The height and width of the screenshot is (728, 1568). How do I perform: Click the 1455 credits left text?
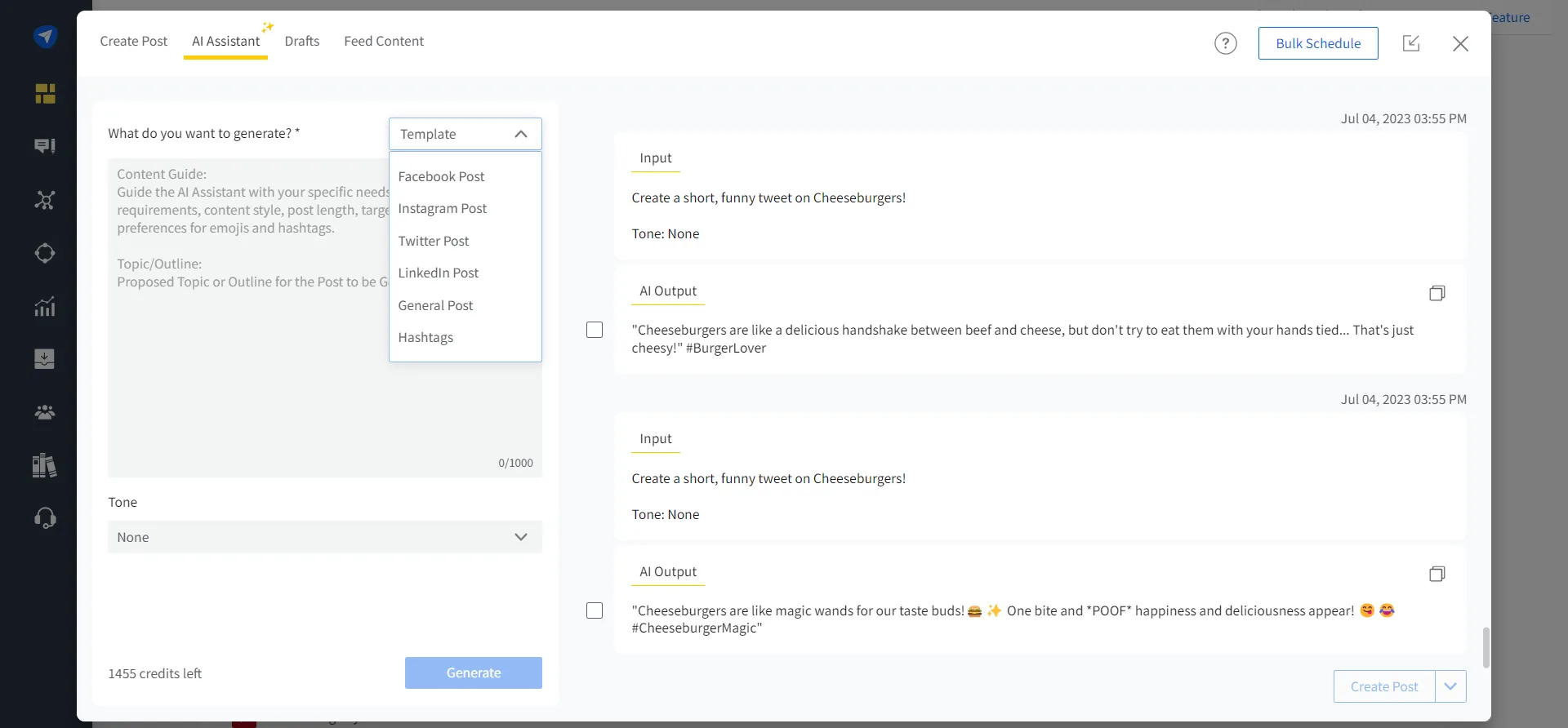(155, 673)
